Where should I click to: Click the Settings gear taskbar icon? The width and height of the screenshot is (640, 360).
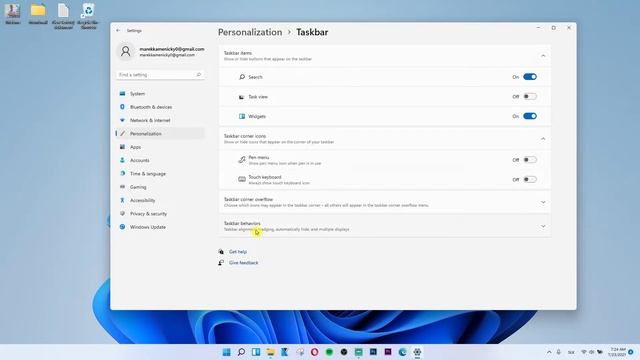417,352
